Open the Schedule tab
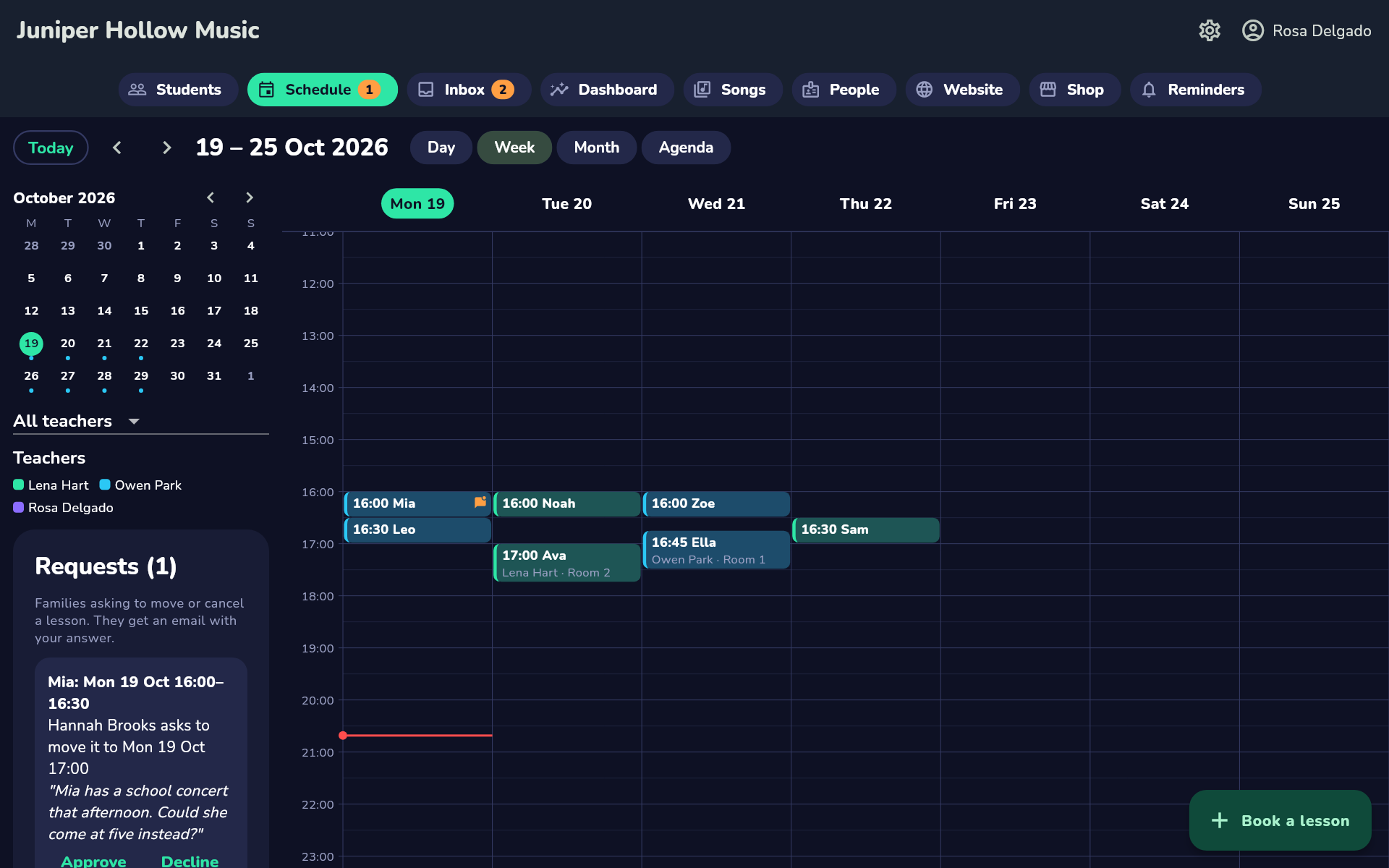Viewport: 1389px width, 868px height. pyautogui.click(x=323, y=90)
